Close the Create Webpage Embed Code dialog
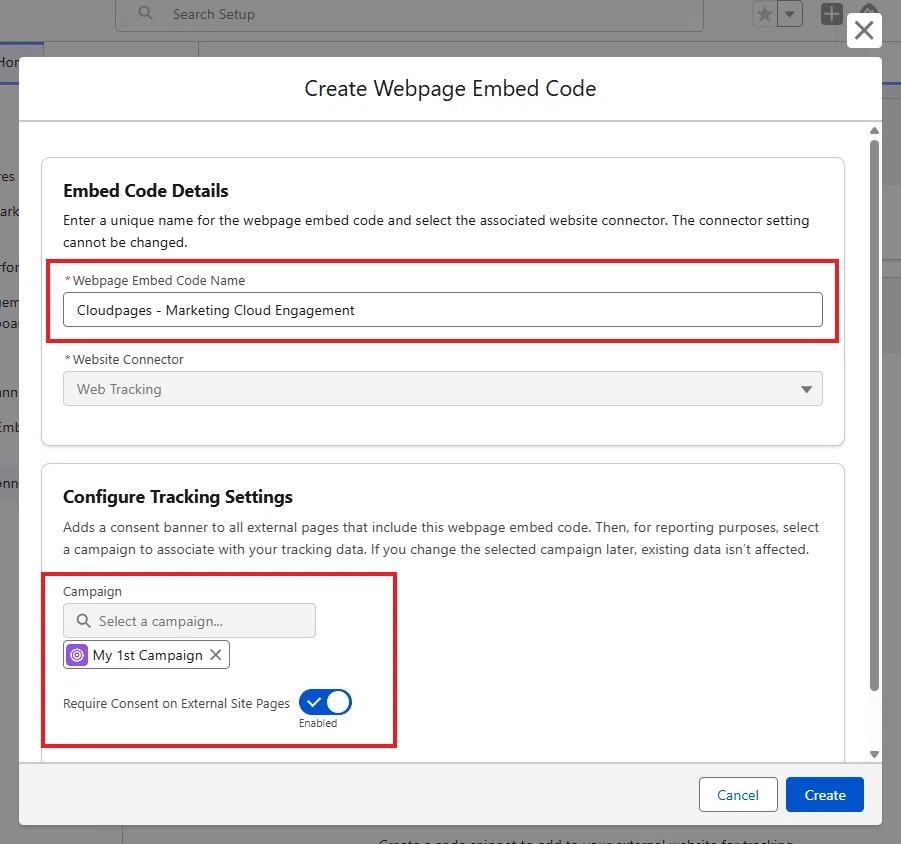901x844 pixels. [864, 30]
